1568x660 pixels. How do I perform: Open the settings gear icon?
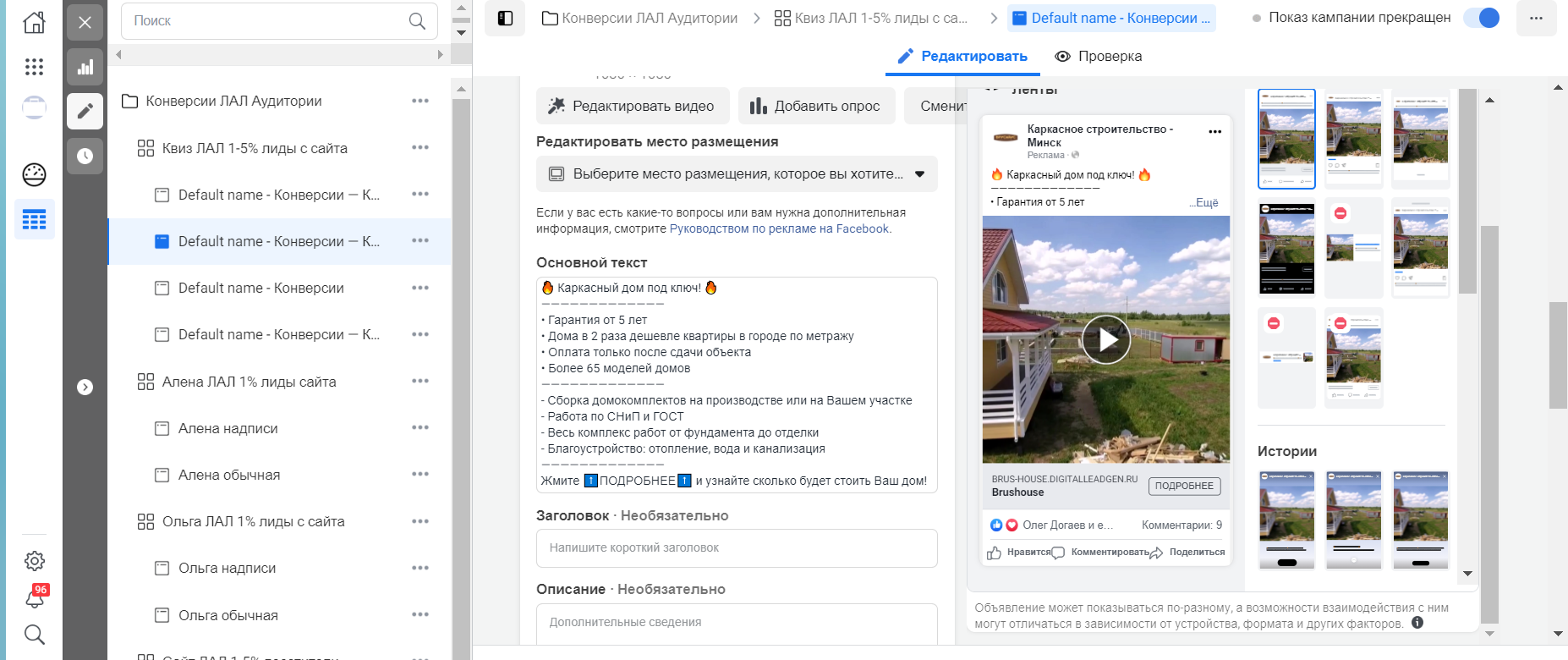point(35,560)
